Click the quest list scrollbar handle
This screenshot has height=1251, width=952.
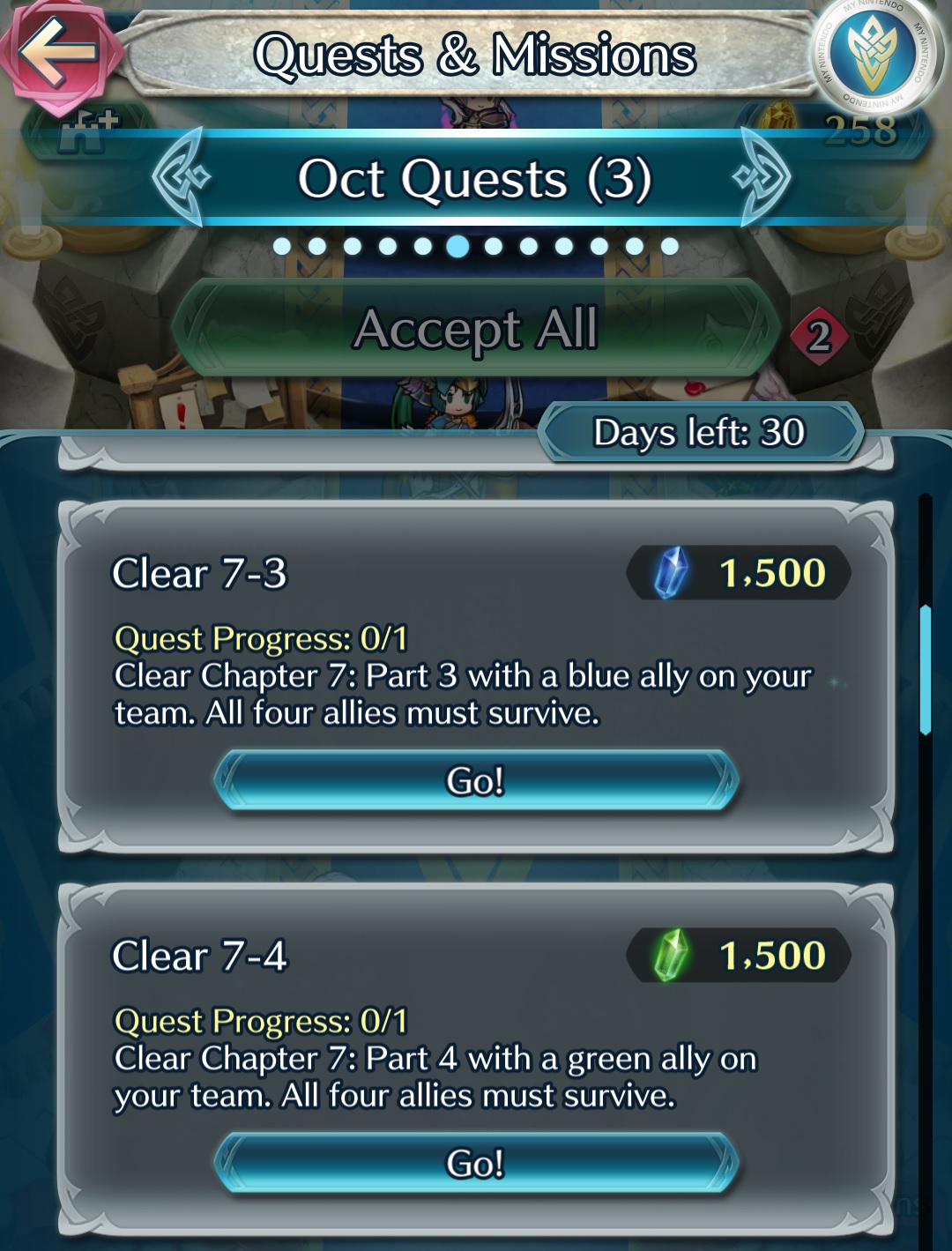point(925,670)
